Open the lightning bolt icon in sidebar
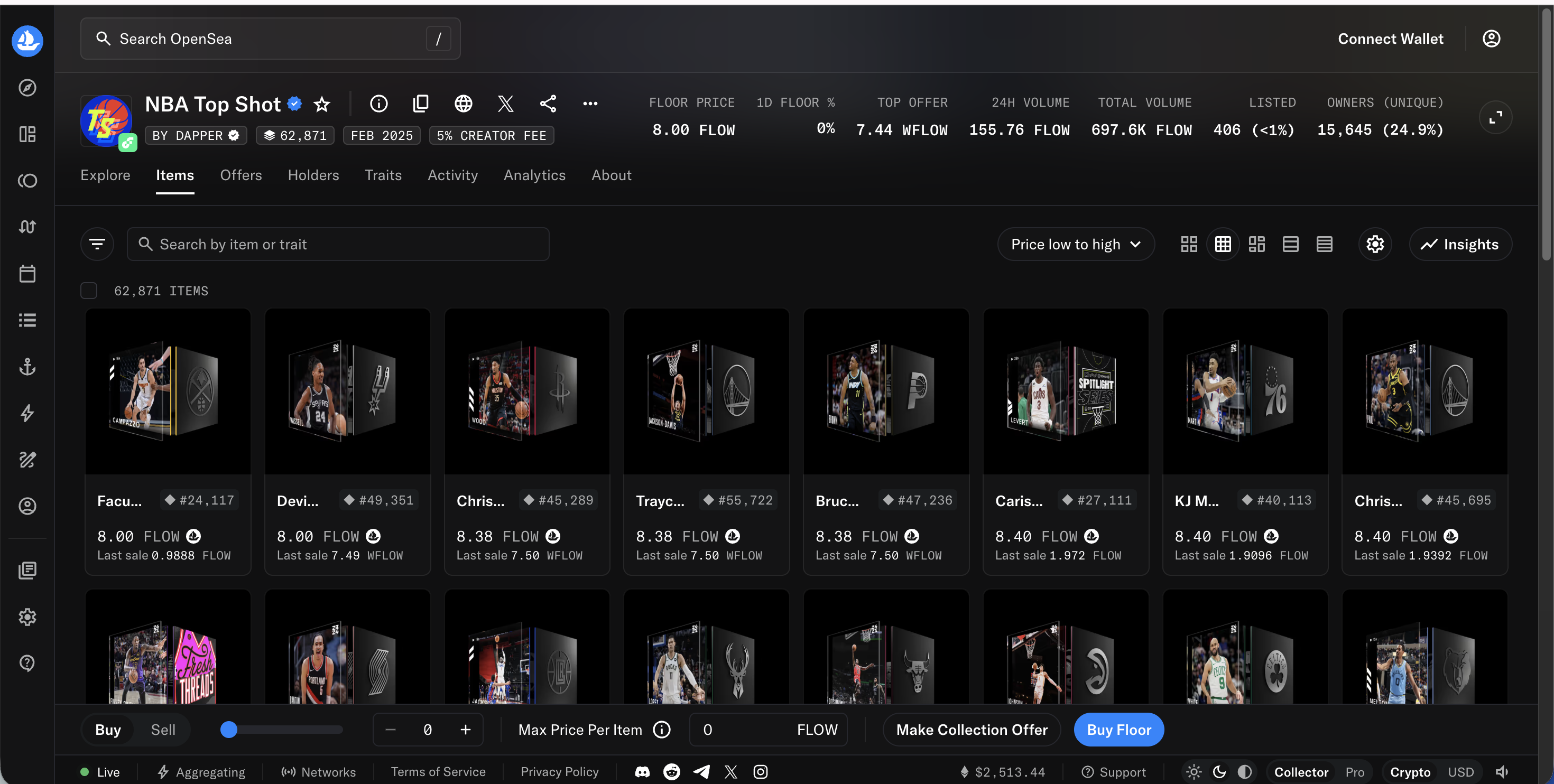Image resolution: width=1554 pixels, height=784 pixels. click(27, 413)
